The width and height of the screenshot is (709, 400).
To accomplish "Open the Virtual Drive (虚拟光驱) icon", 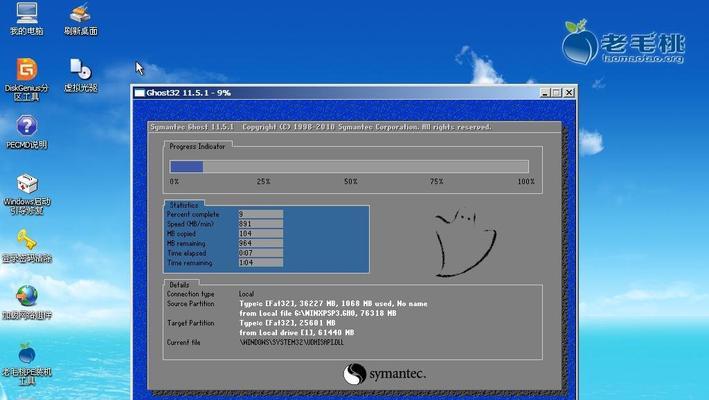I will click(x=80, y=75).
